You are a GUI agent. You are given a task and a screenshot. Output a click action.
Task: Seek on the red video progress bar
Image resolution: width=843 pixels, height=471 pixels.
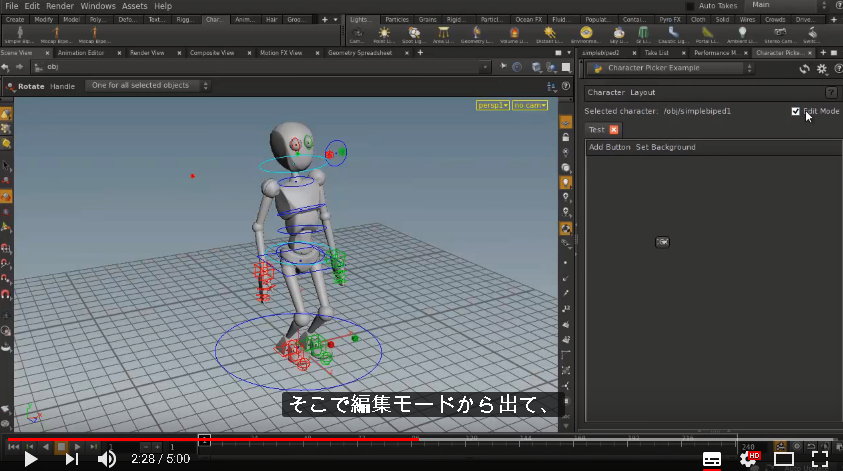click(x=213, y=439)
